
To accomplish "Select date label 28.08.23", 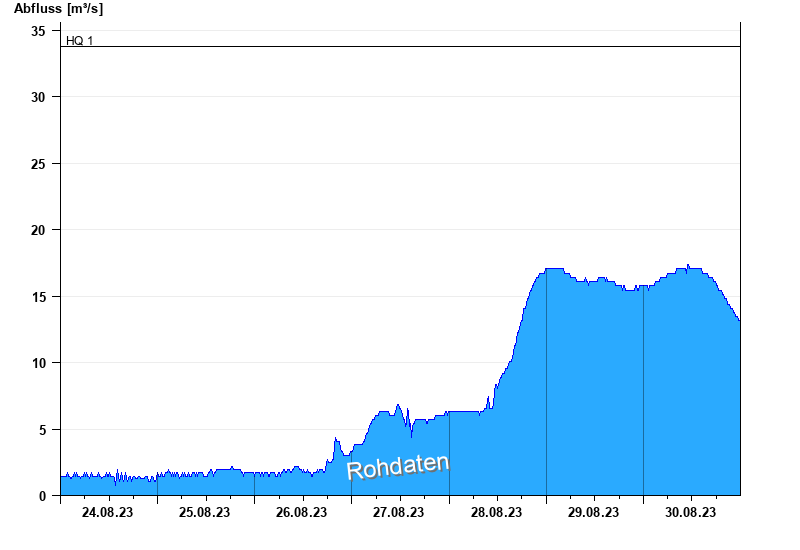I will pyautogui.click(x=496, y=512).
